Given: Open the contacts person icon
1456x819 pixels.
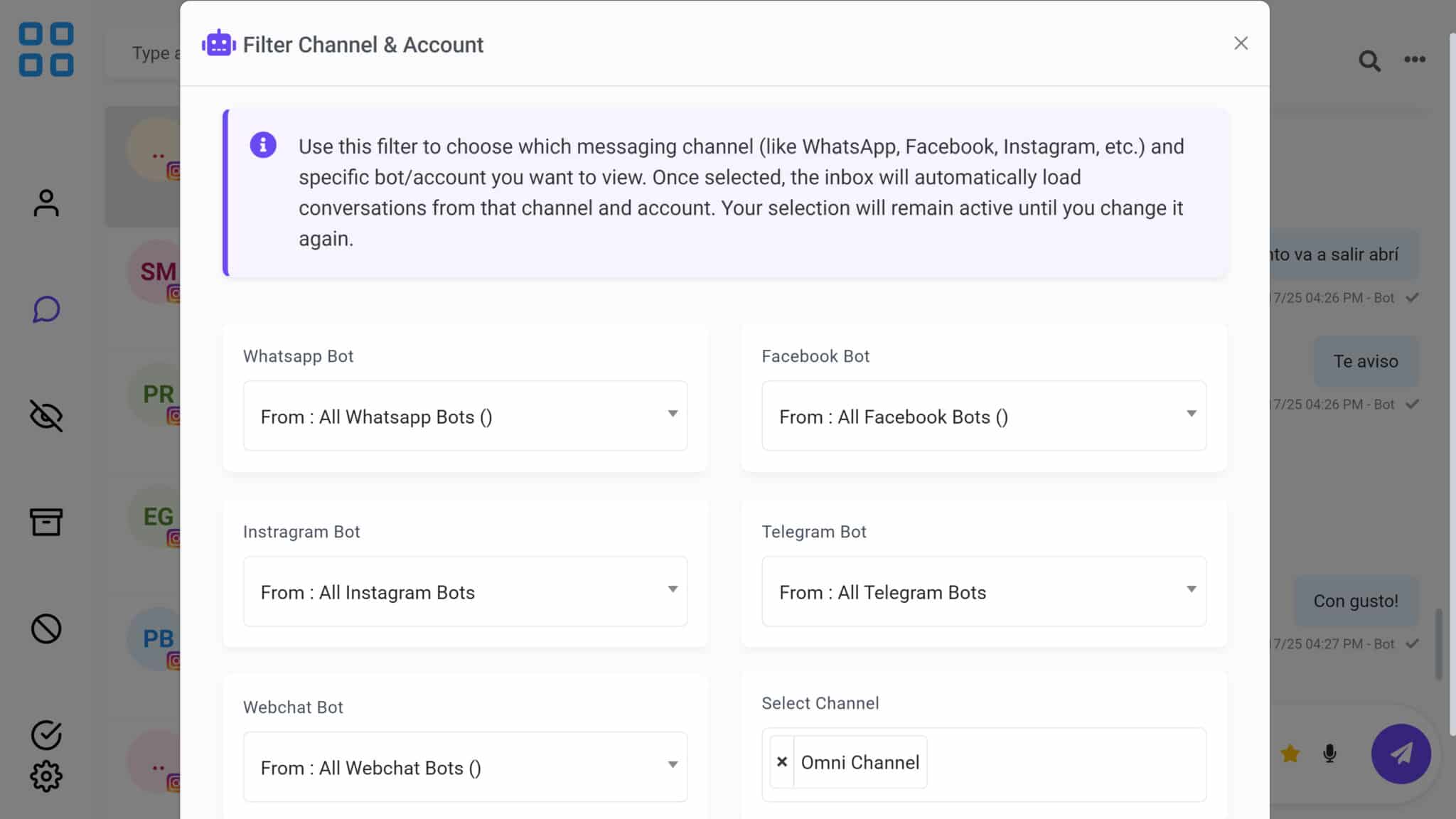Looking at the screenshot, I should point(46,203).
